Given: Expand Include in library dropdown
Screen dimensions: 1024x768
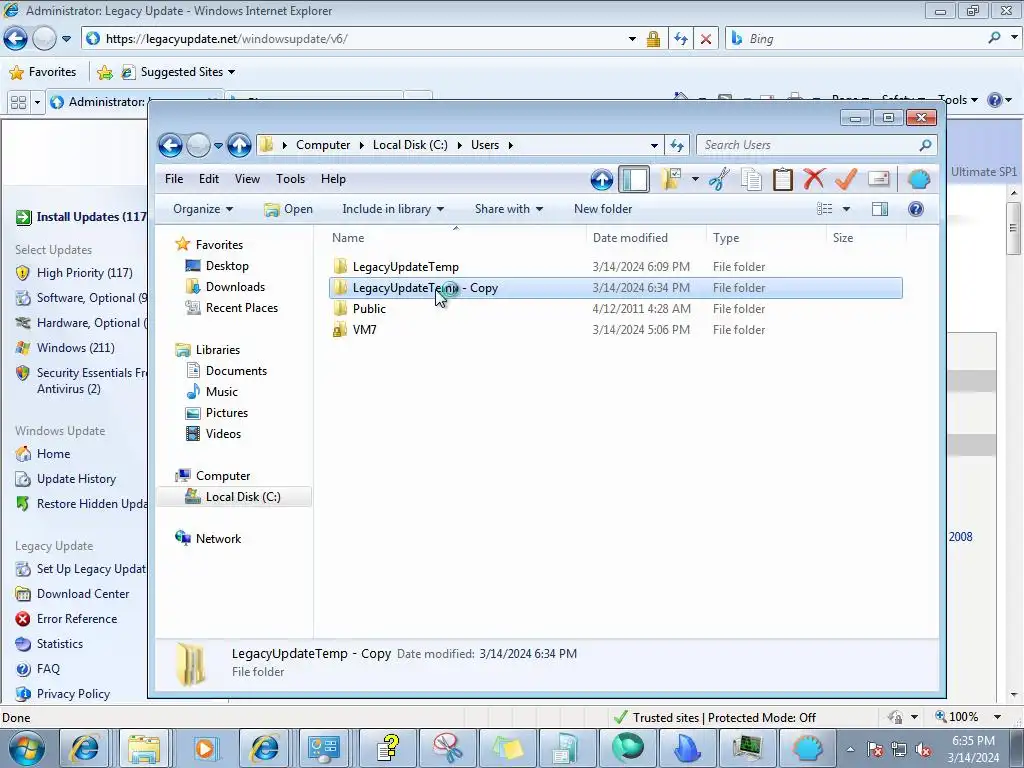Looking at the screenshot, I should coord(392,209).
